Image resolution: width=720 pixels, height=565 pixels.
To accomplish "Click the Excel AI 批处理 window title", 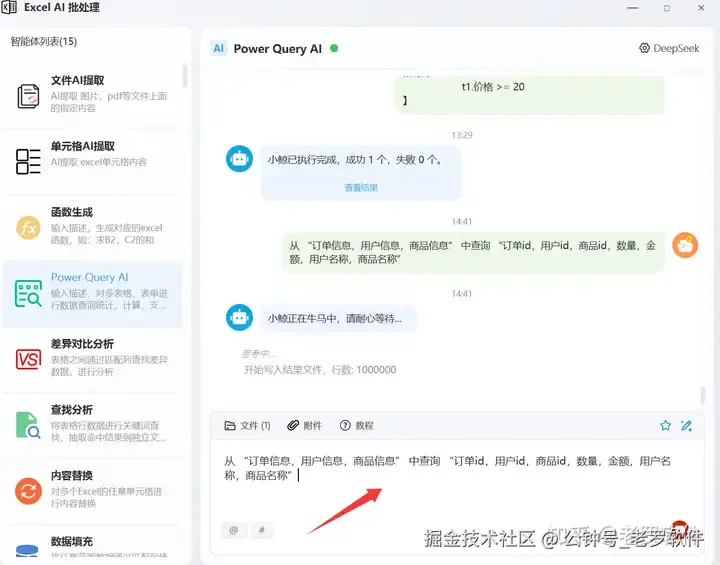I will point(62,7).
